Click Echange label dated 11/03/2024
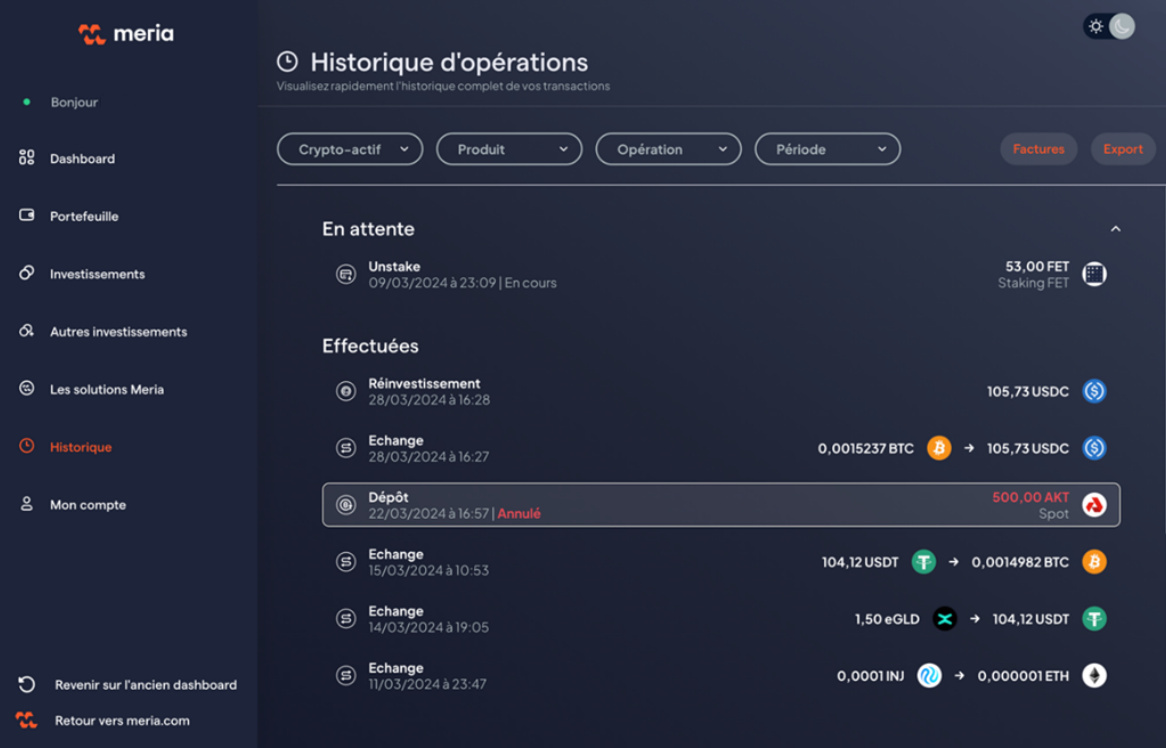Image resolution: width=1166 pixels, height=748 pixels. pyautogui.click(x=396, y=668)
